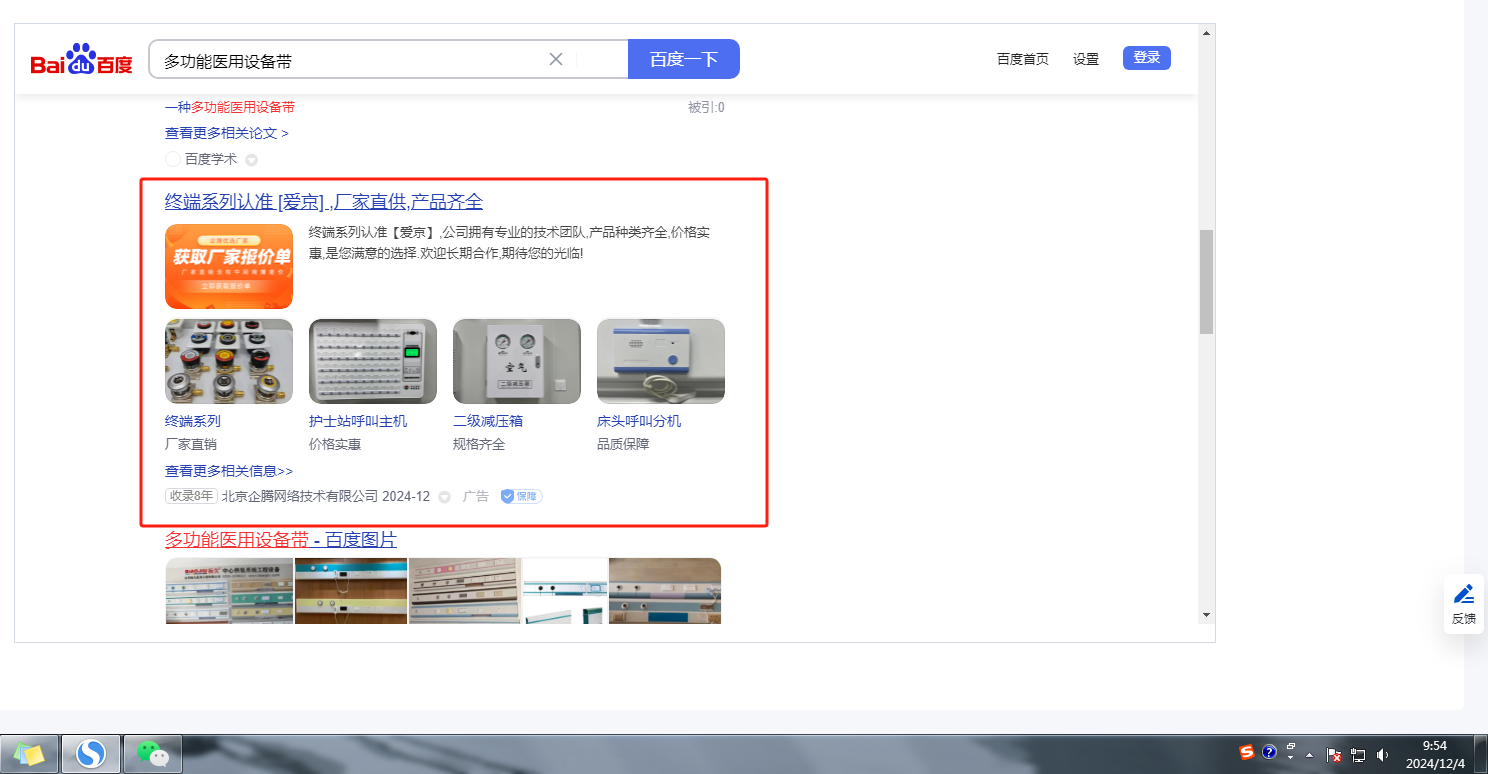Click the 登录 login button

coord(1147,58)
